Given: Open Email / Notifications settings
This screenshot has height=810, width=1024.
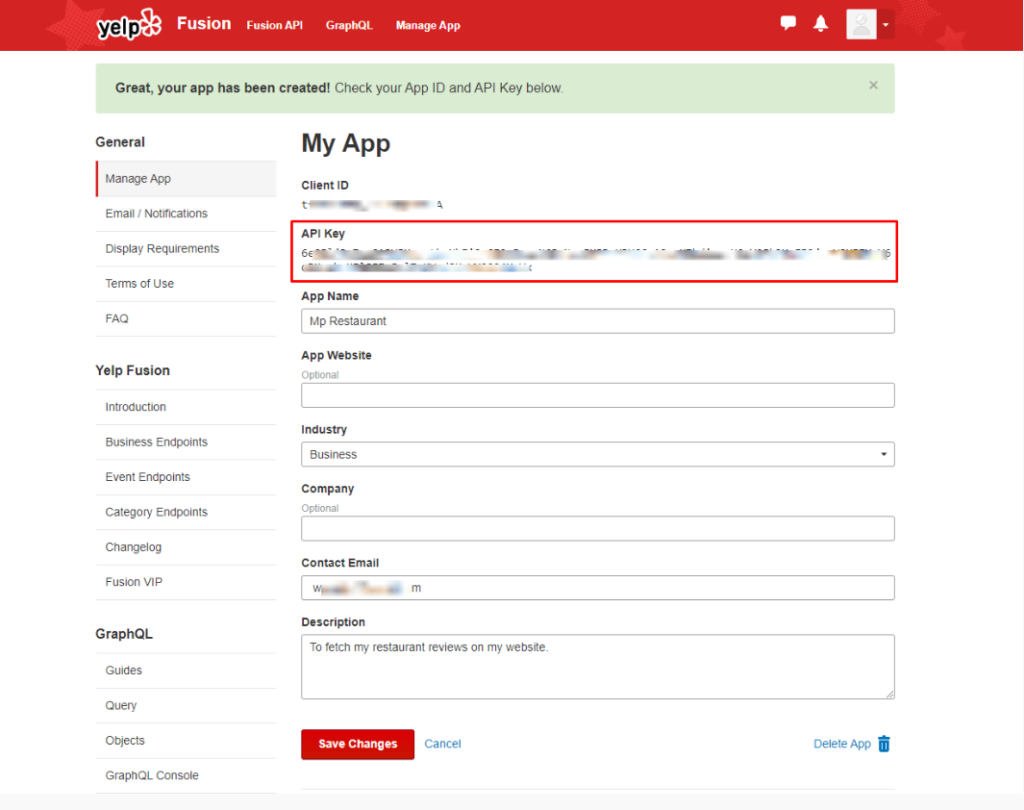Looking at the screenshot, I should point(186,214).
